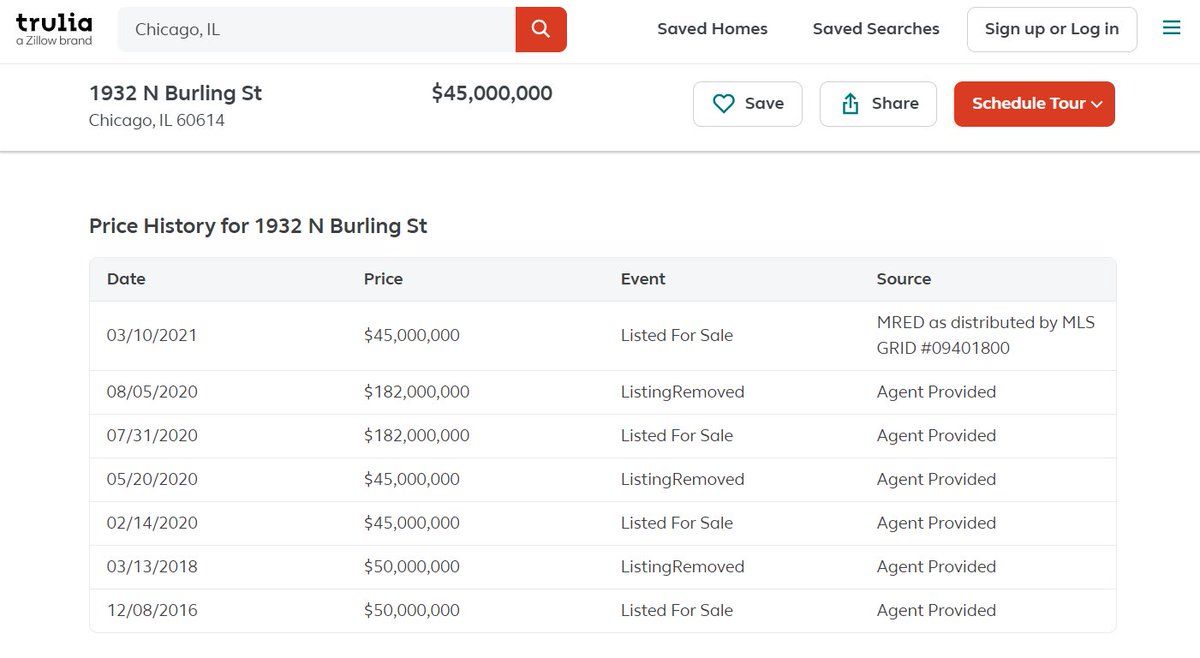This screenshot has width=1200, height=658.
Task: Focus the Chicago, IL search field
Action: coord(317,29)
